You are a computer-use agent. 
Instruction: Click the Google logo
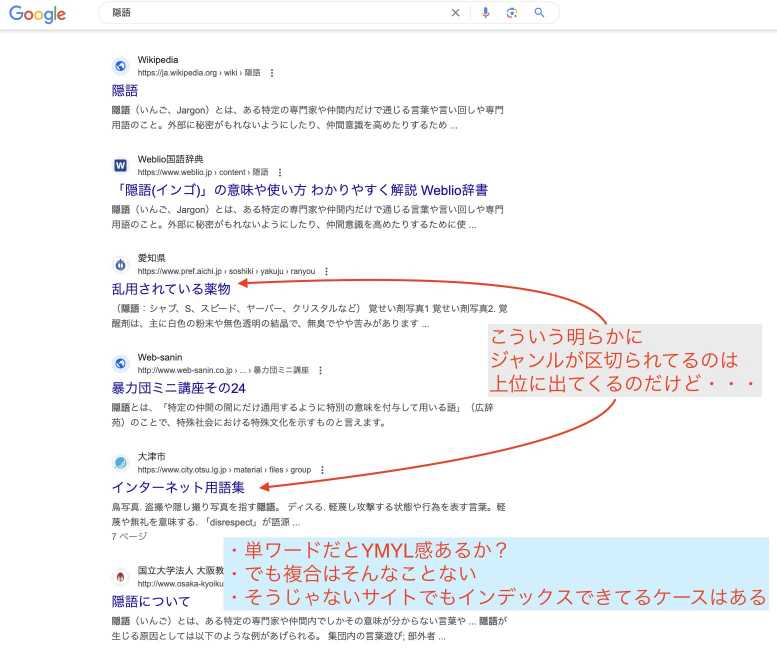point(37,14)
